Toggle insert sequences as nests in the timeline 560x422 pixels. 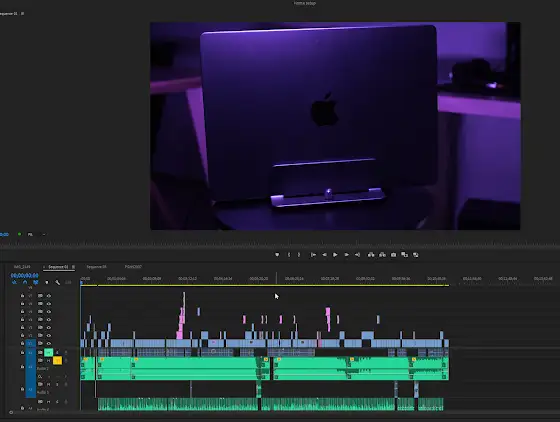tap(14, 282)
